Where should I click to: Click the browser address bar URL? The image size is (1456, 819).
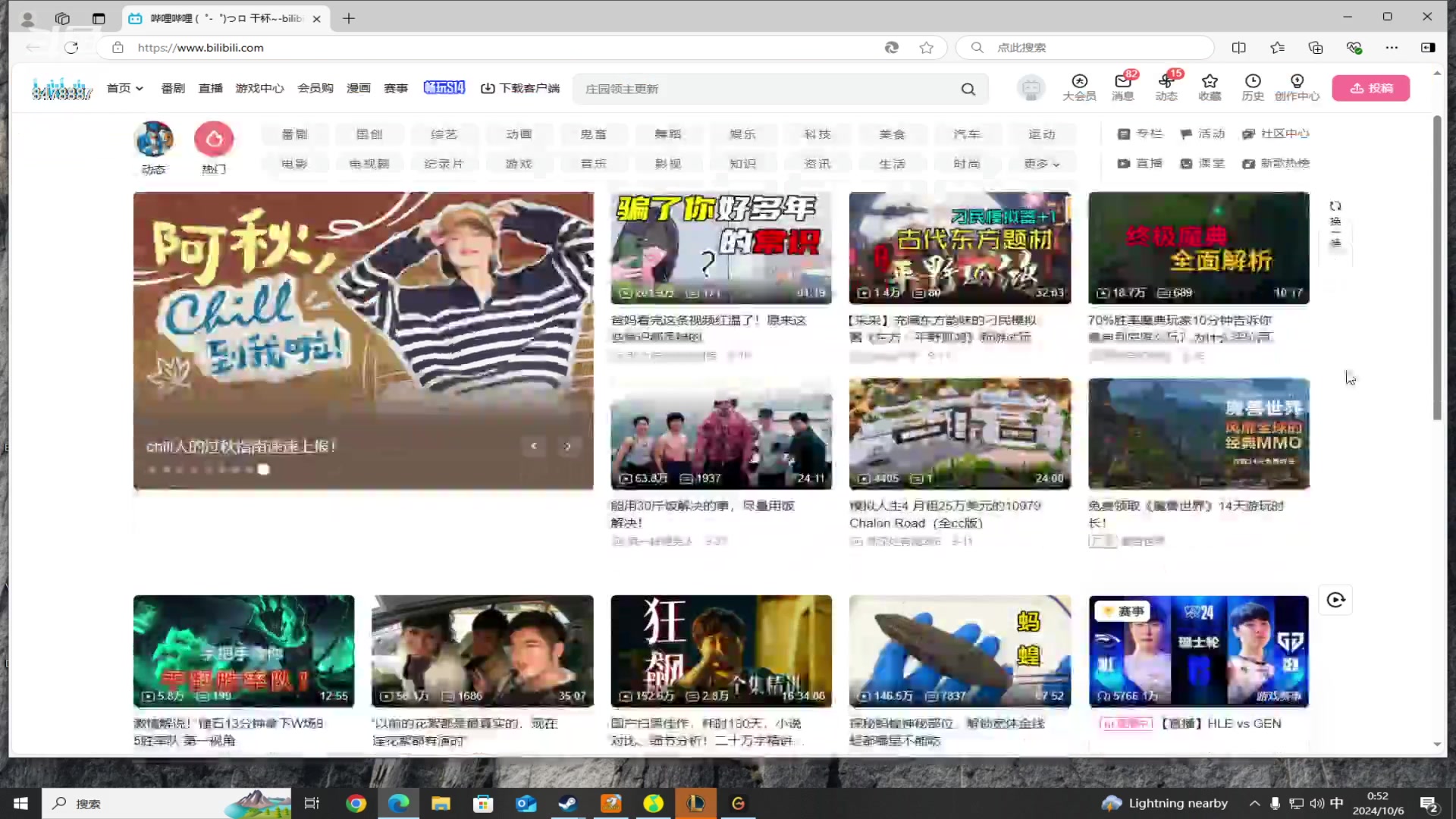pyautogui.click(x=200, y=47)
